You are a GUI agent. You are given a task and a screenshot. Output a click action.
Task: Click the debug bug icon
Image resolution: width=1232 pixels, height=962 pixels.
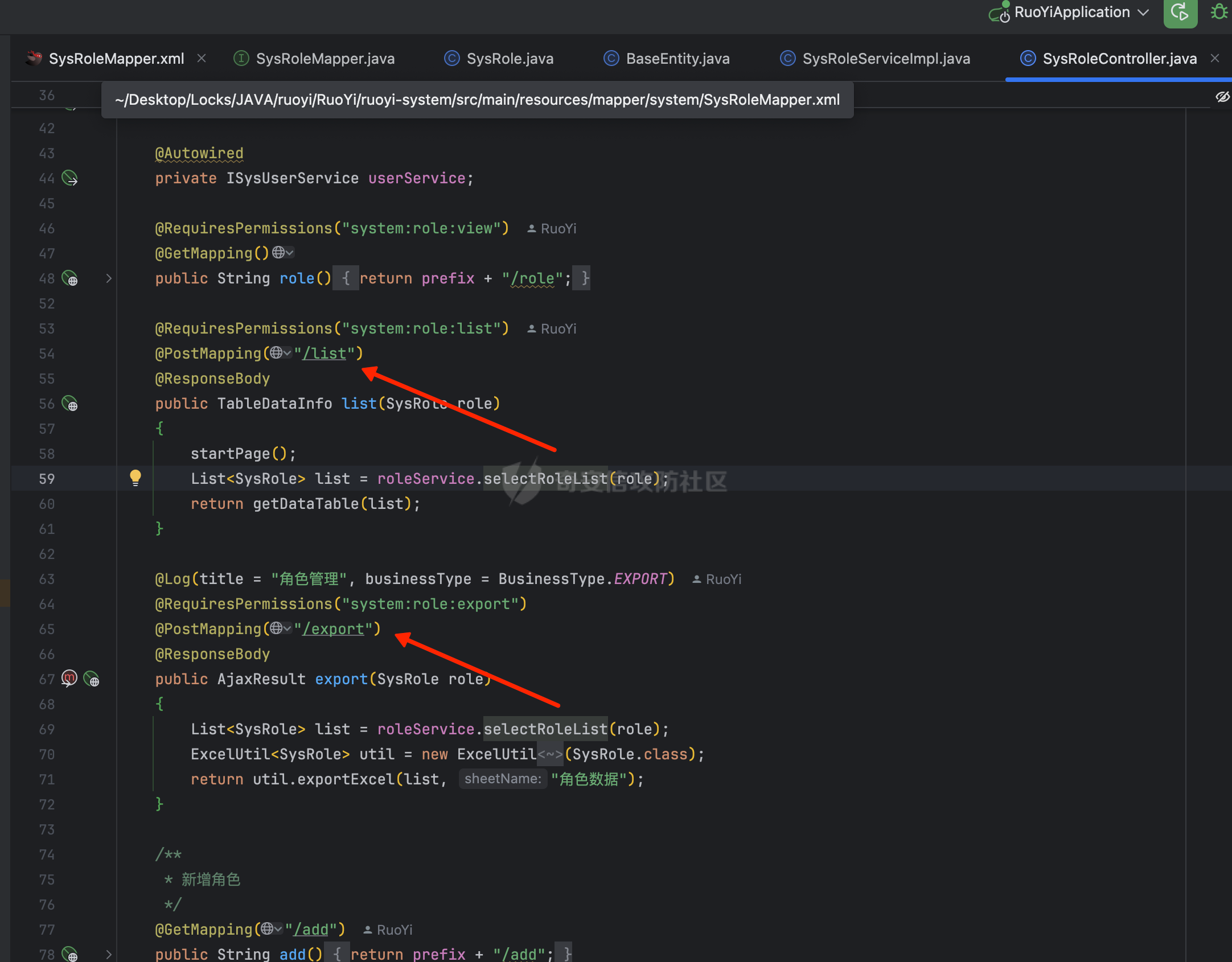coord(1219,12)
